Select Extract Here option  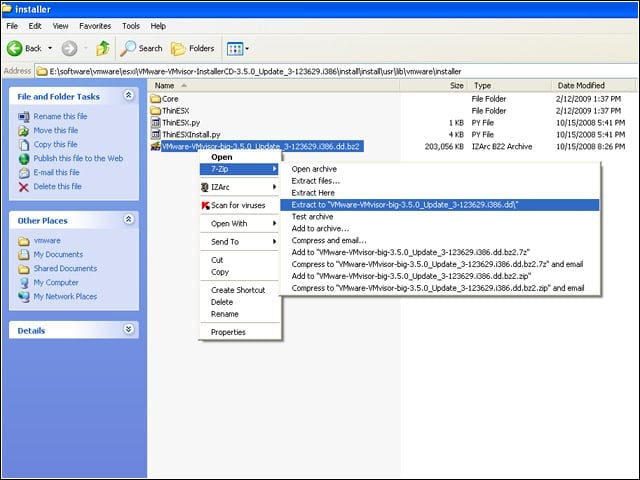tap(440, 193)
